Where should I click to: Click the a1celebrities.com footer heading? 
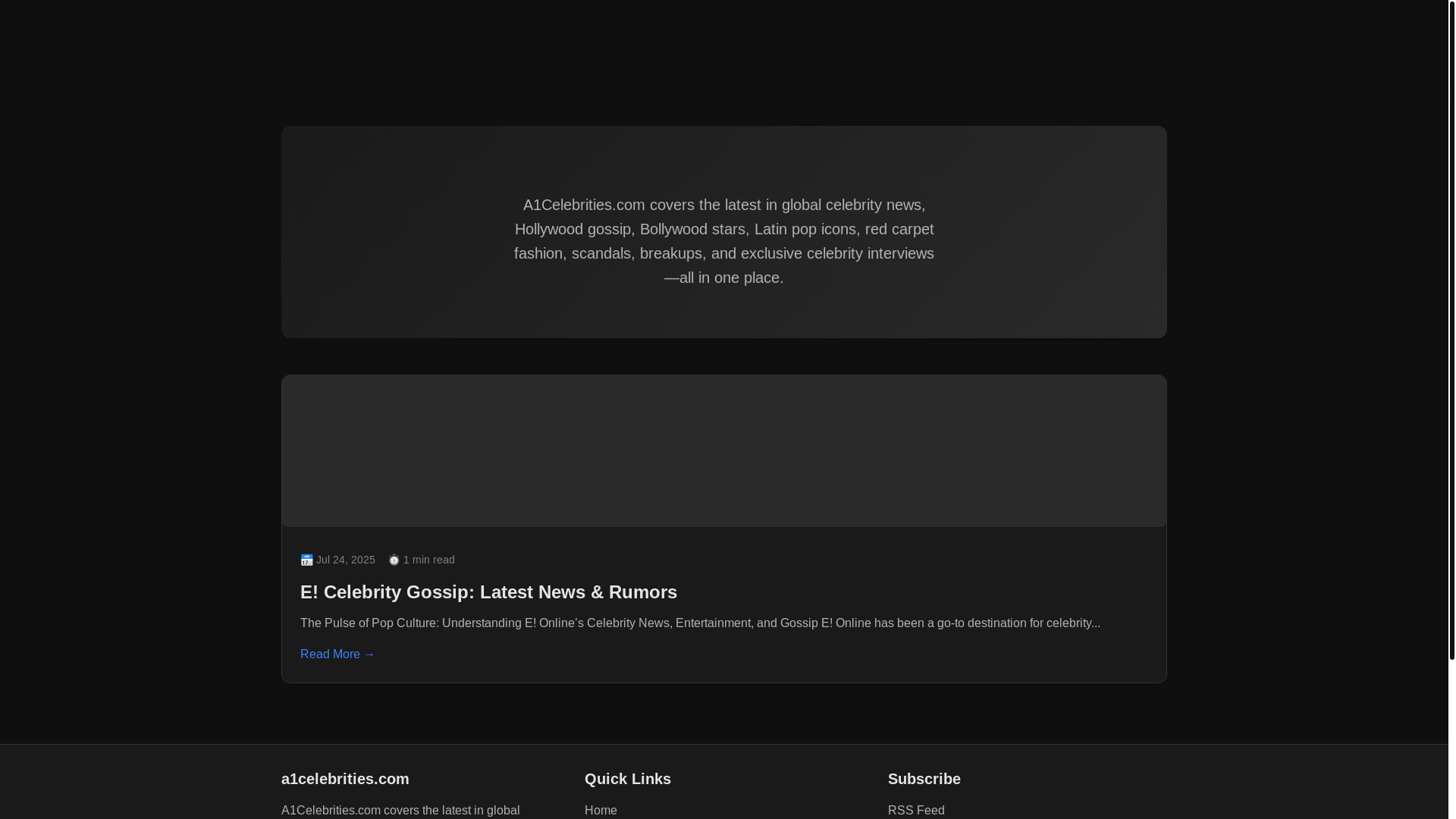(345, 779)
